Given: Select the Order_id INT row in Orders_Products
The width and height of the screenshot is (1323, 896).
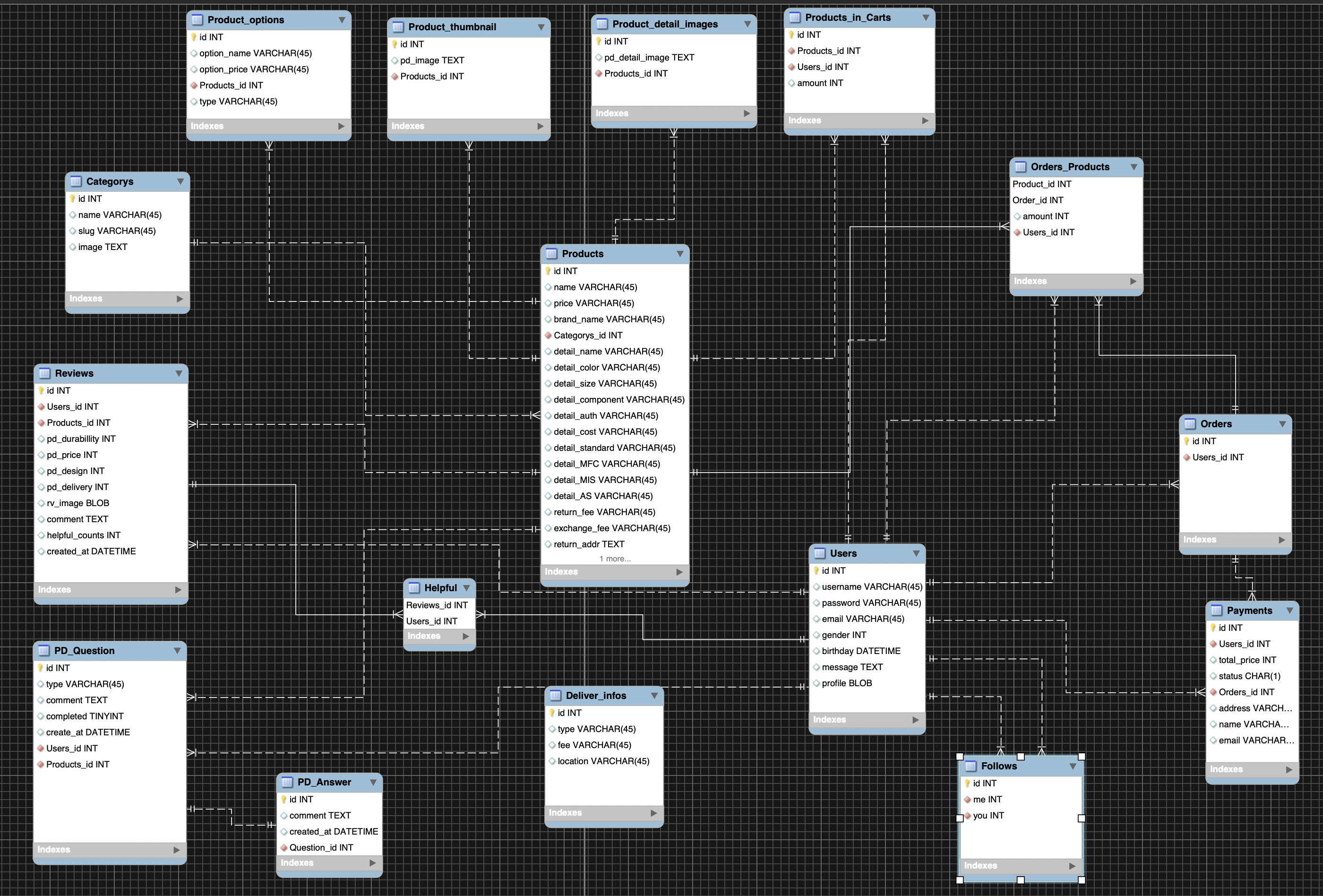Looking at the screenshot, I should [1037, 200].
